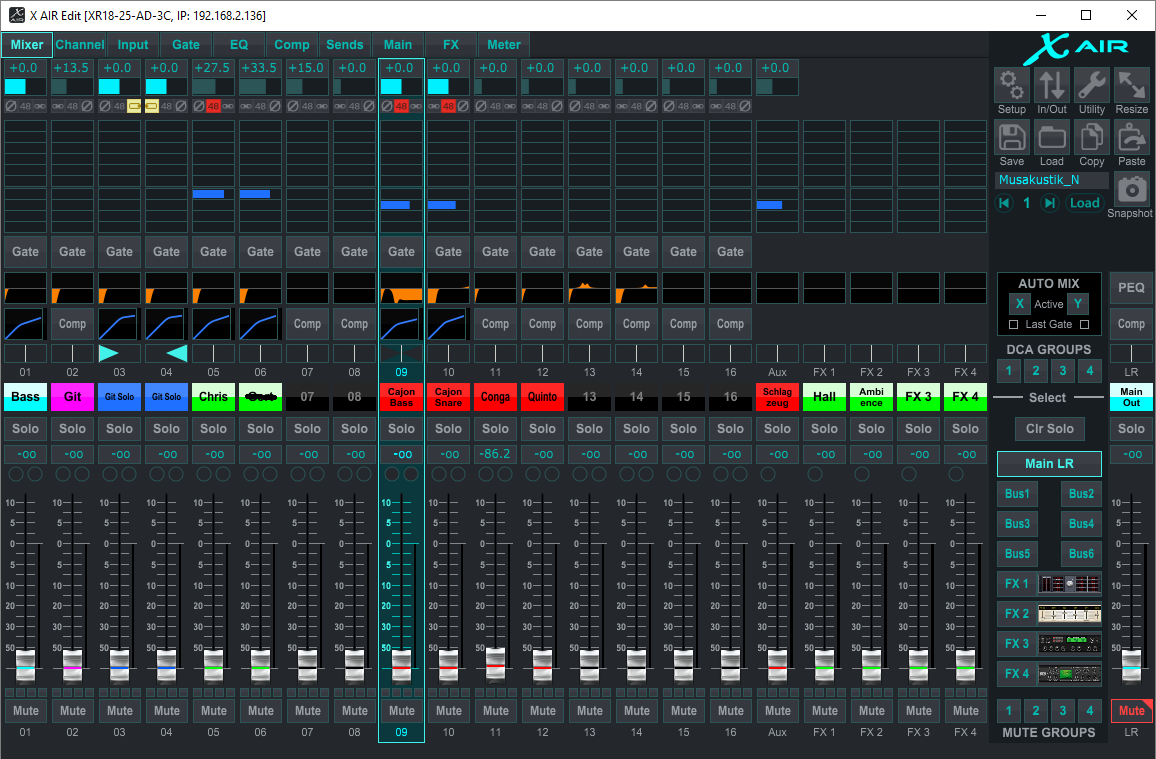Click the Save floppy disk icon
The height and width of the screenshot is (759, 1156).
(x=1012, y=138)
